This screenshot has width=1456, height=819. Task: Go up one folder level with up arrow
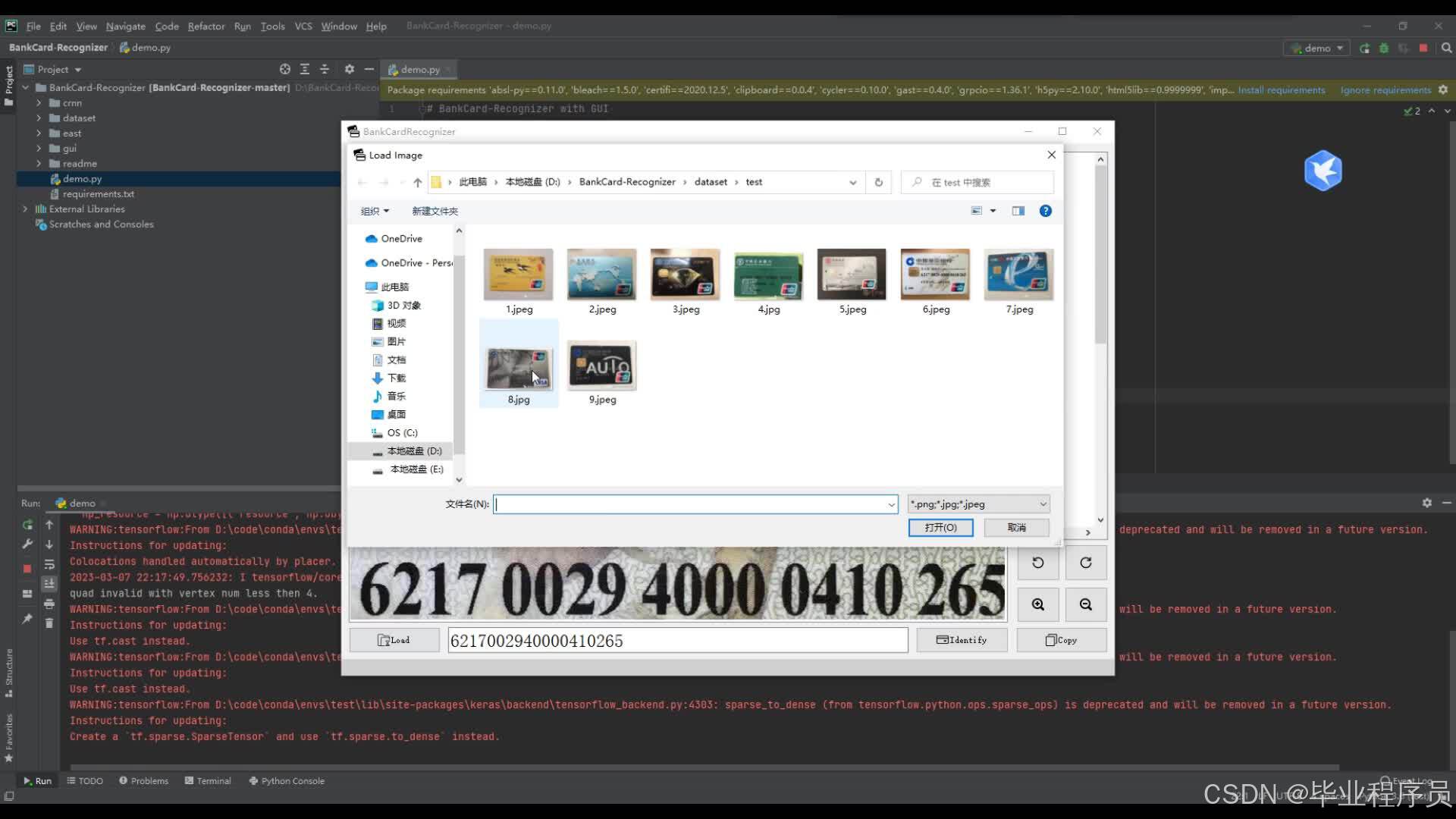pos(417,182)
